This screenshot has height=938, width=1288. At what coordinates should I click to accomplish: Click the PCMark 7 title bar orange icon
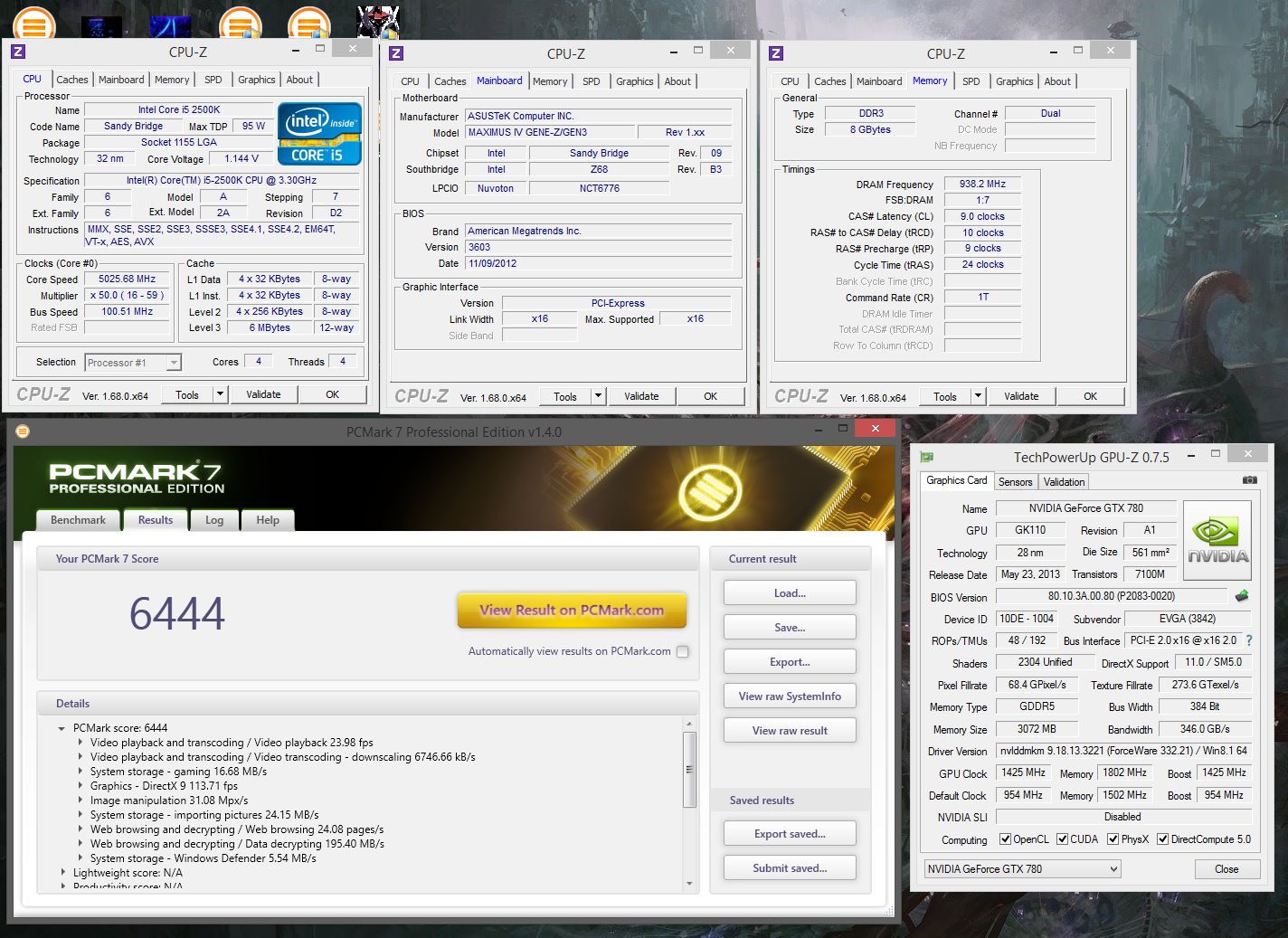[23, 431]
